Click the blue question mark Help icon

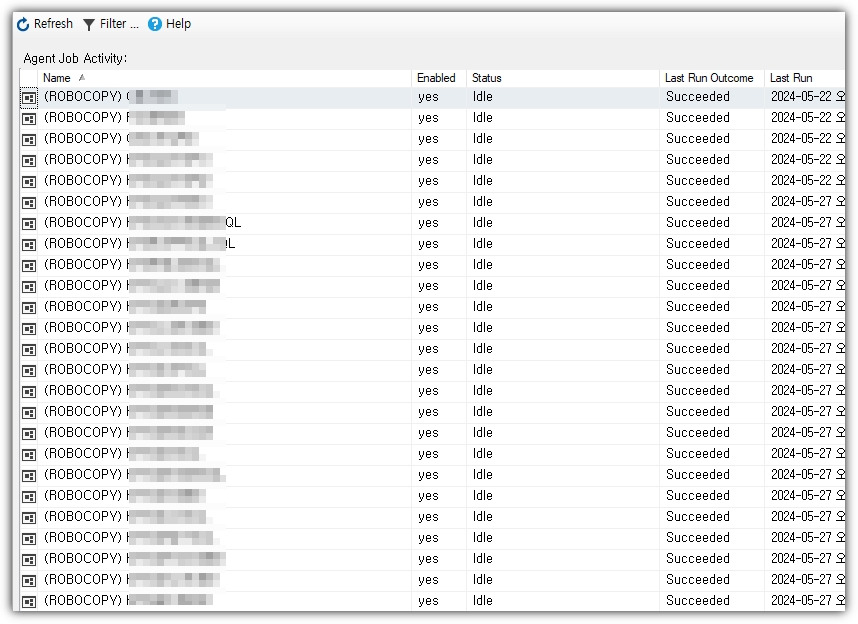pyautogui.click(x=155, y=24)
